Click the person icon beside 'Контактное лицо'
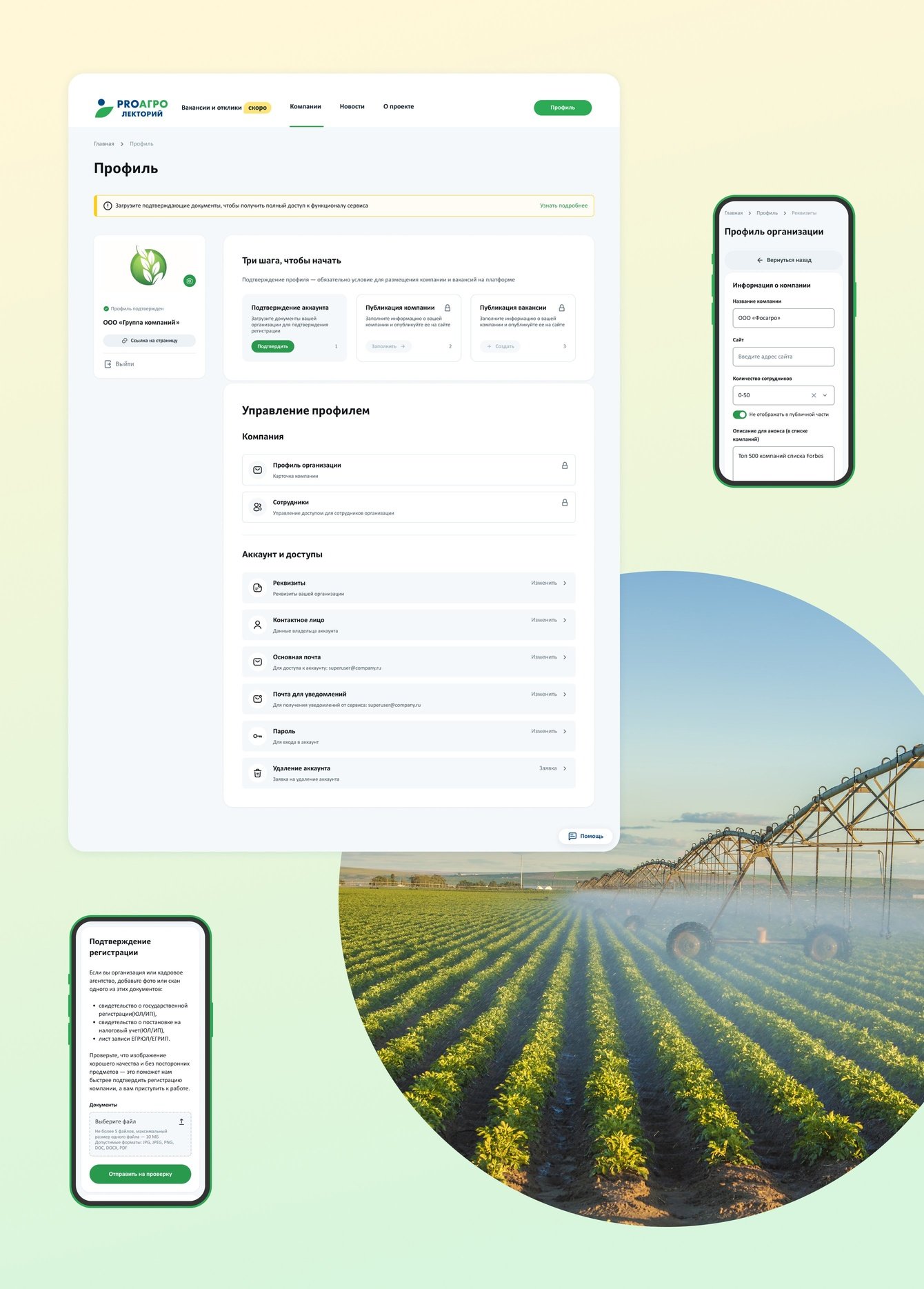Screen dimensions: 924x1289 point(257,625)
